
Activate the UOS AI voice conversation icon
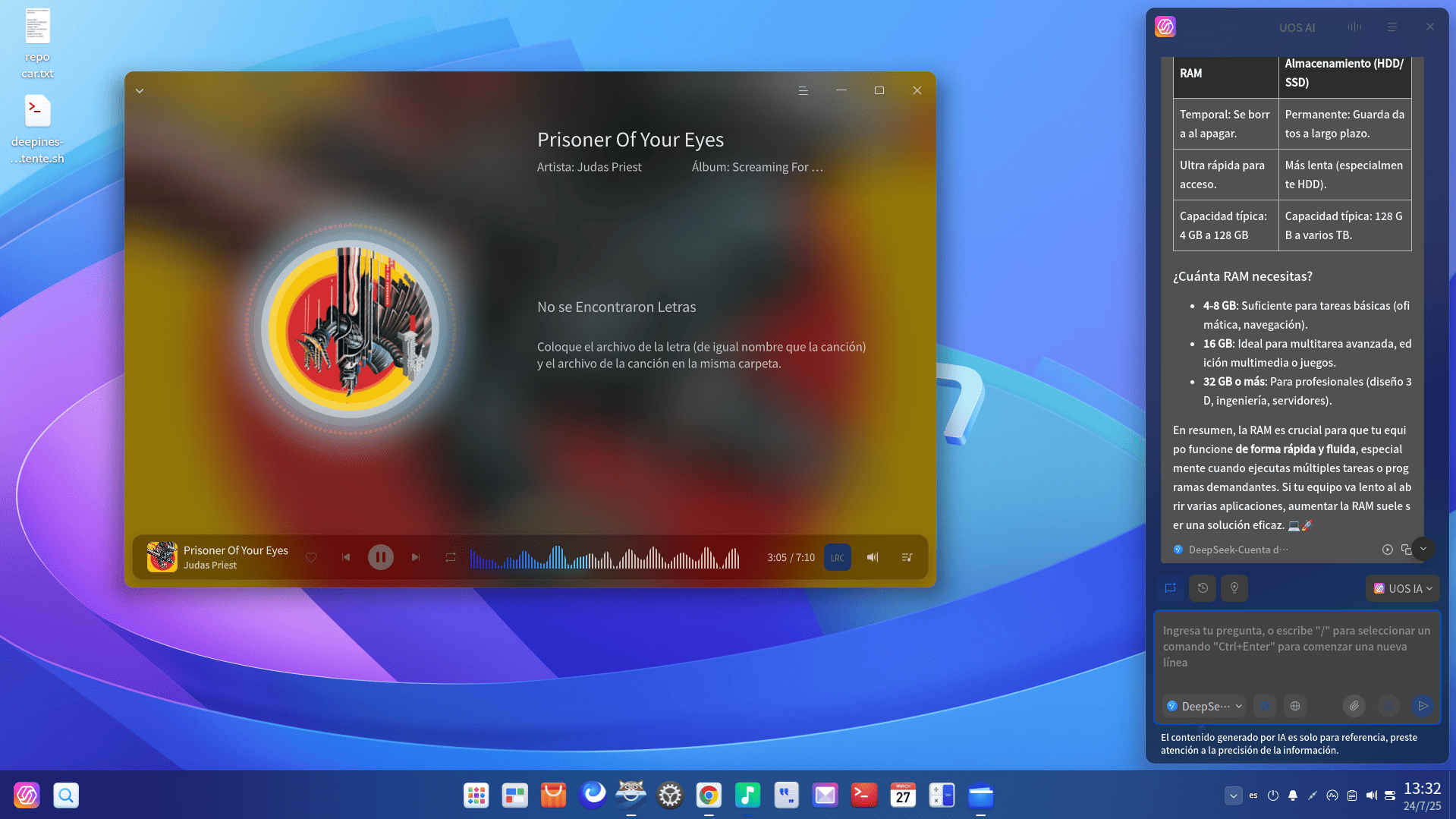(1354, 27)
